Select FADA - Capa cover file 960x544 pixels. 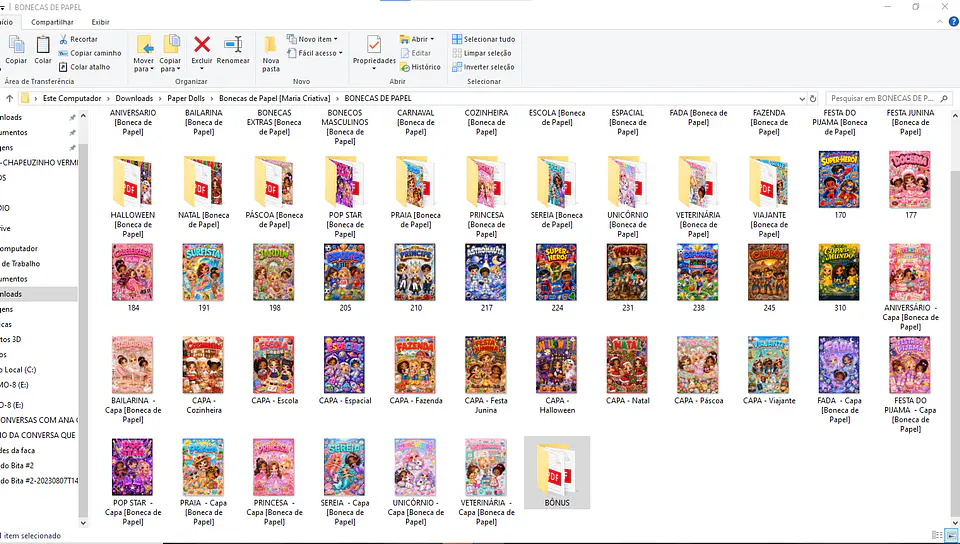click(x=839, y=380)
